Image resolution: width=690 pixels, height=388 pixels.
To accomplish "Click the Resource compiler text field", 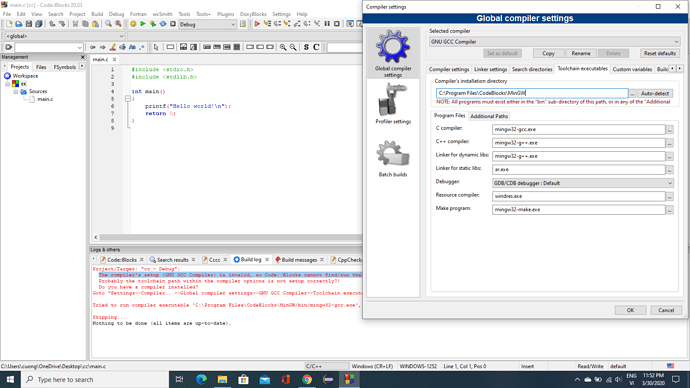I will [578, 196].
